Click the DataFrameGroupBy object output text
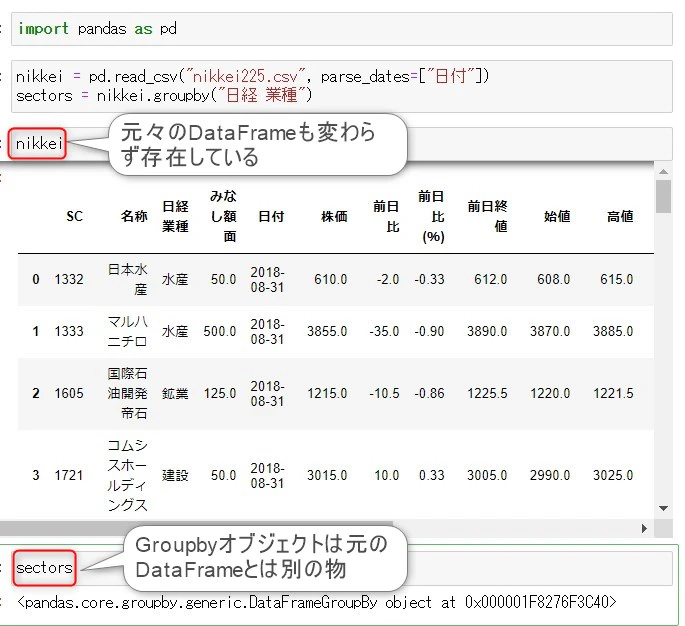The height and width of the screenshot is (626, 685). (317, 602)
